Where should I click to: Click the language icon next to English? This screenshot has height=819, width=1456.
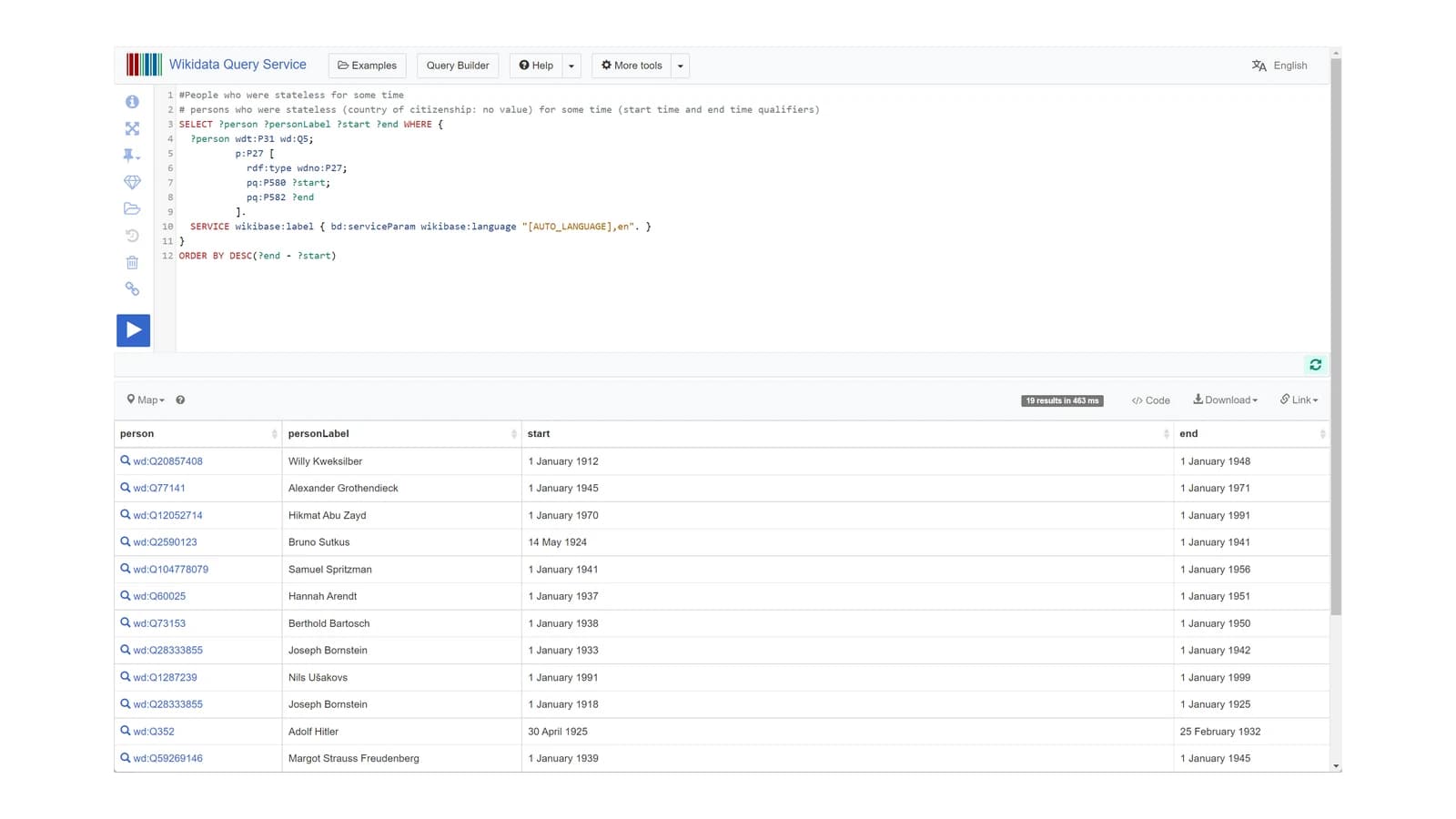1259,66
